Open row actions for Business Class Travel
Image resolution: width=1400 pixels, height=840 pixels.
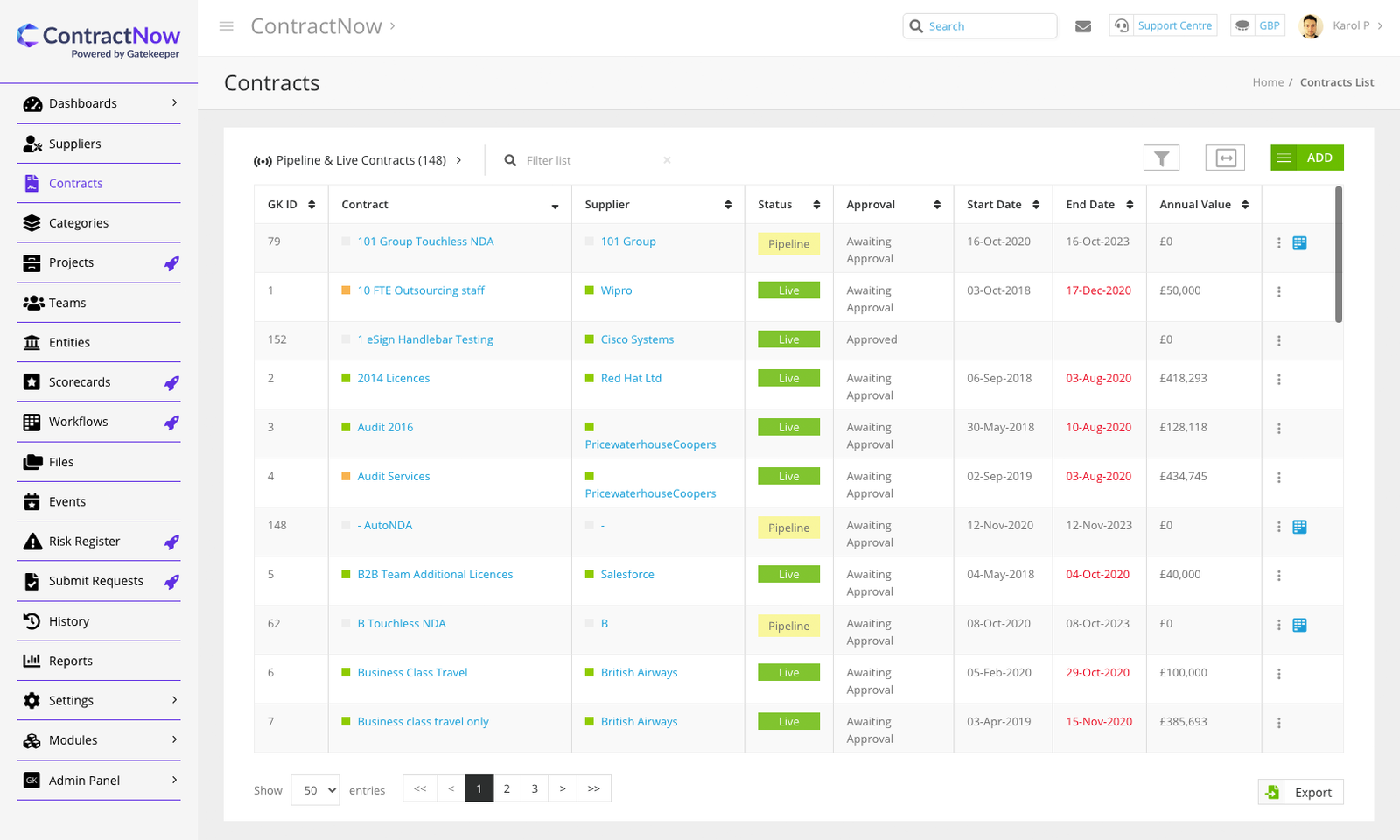(x=1278, y=674)
